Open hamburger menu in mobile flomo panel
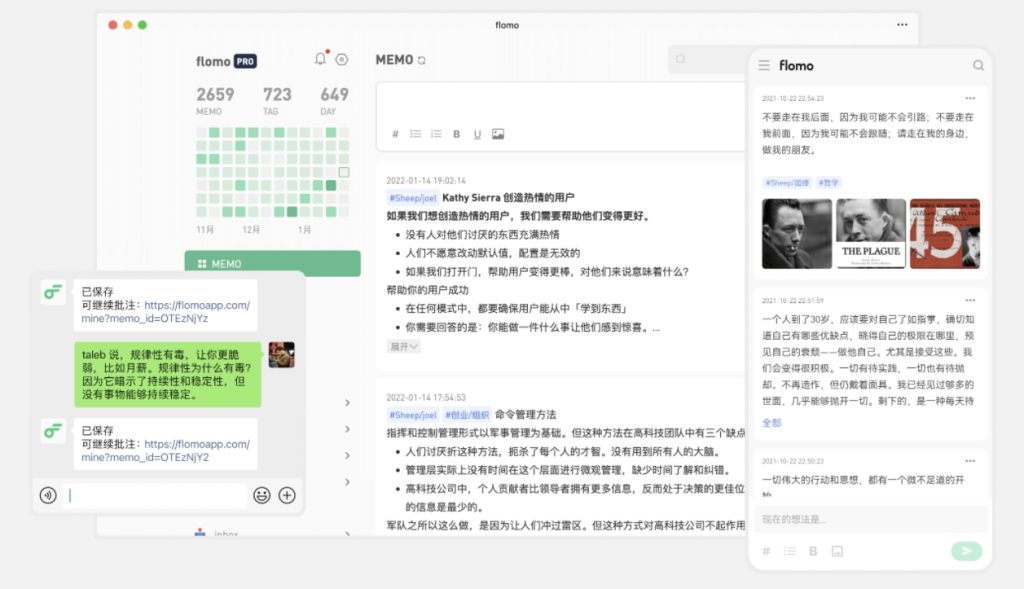 coord(764,65)
